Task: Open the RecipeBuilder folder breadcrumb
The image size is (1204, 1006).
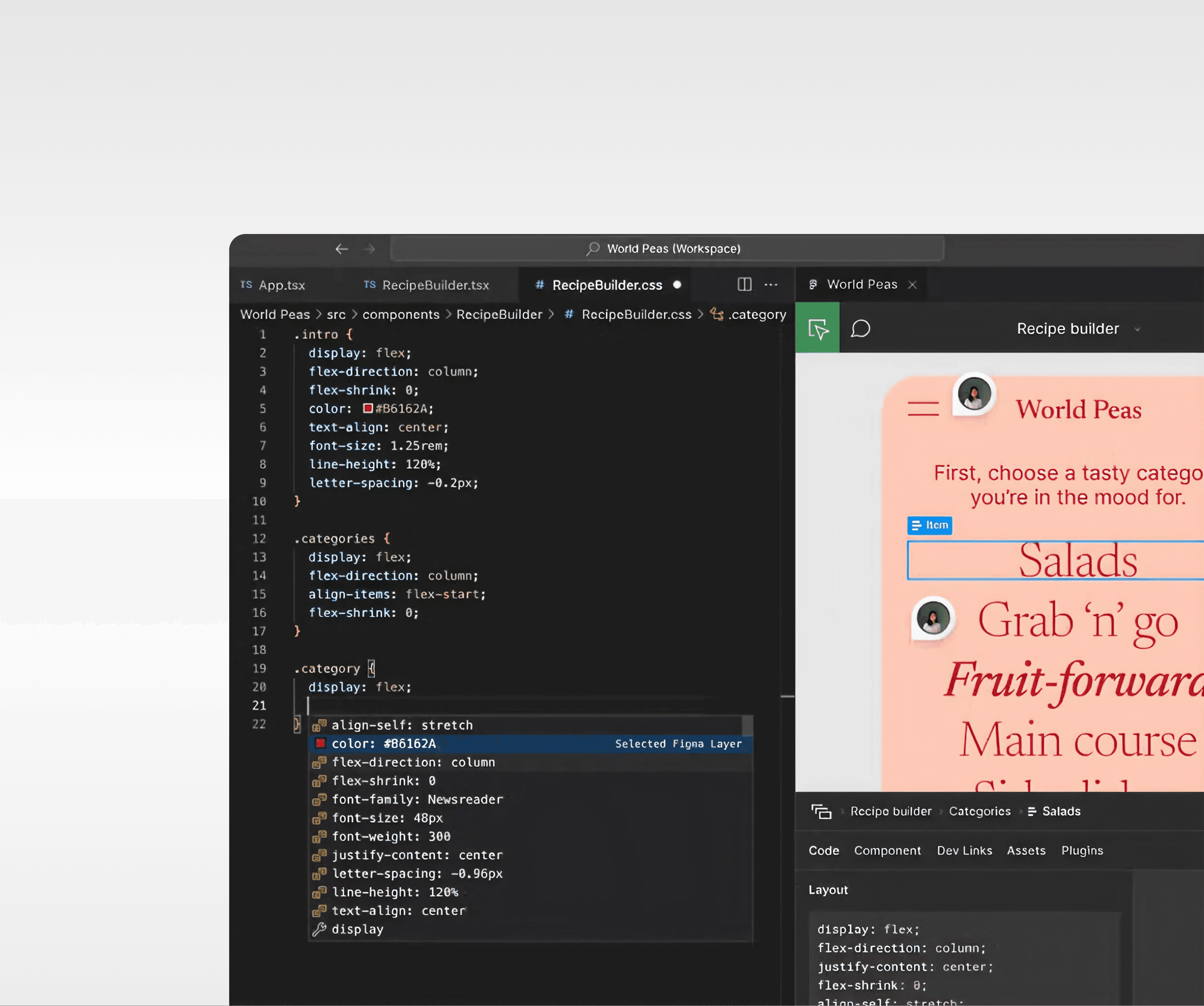Action: pos(499,315)
